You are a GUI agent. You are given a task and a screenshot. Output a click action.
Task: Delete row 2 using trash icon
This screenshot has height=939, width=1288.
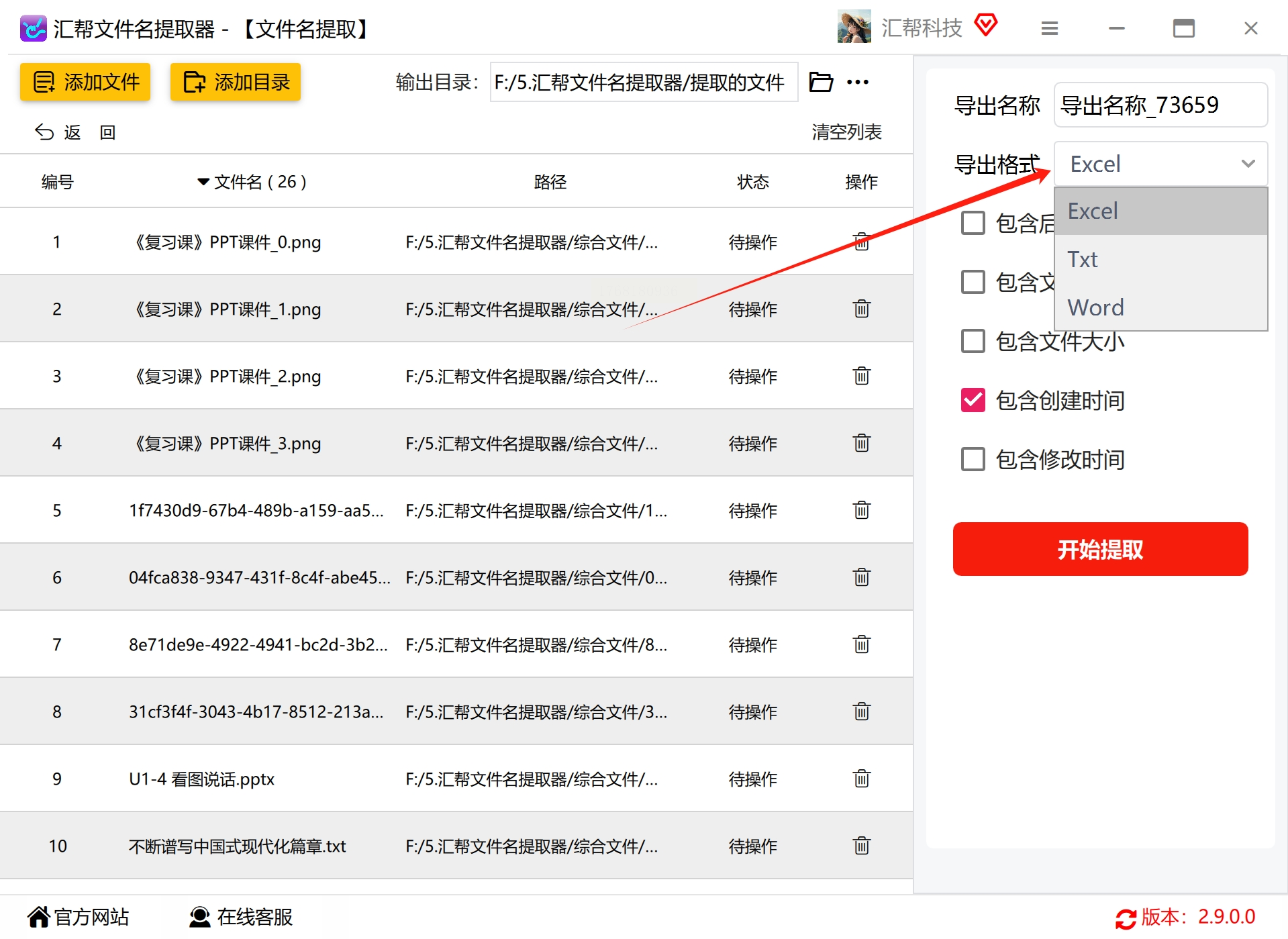[x=861, y=309]
